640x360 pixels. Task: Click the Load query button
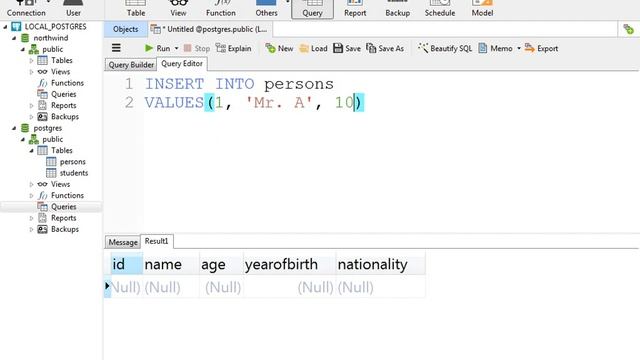pyautogui.click(x=313, y=48)
